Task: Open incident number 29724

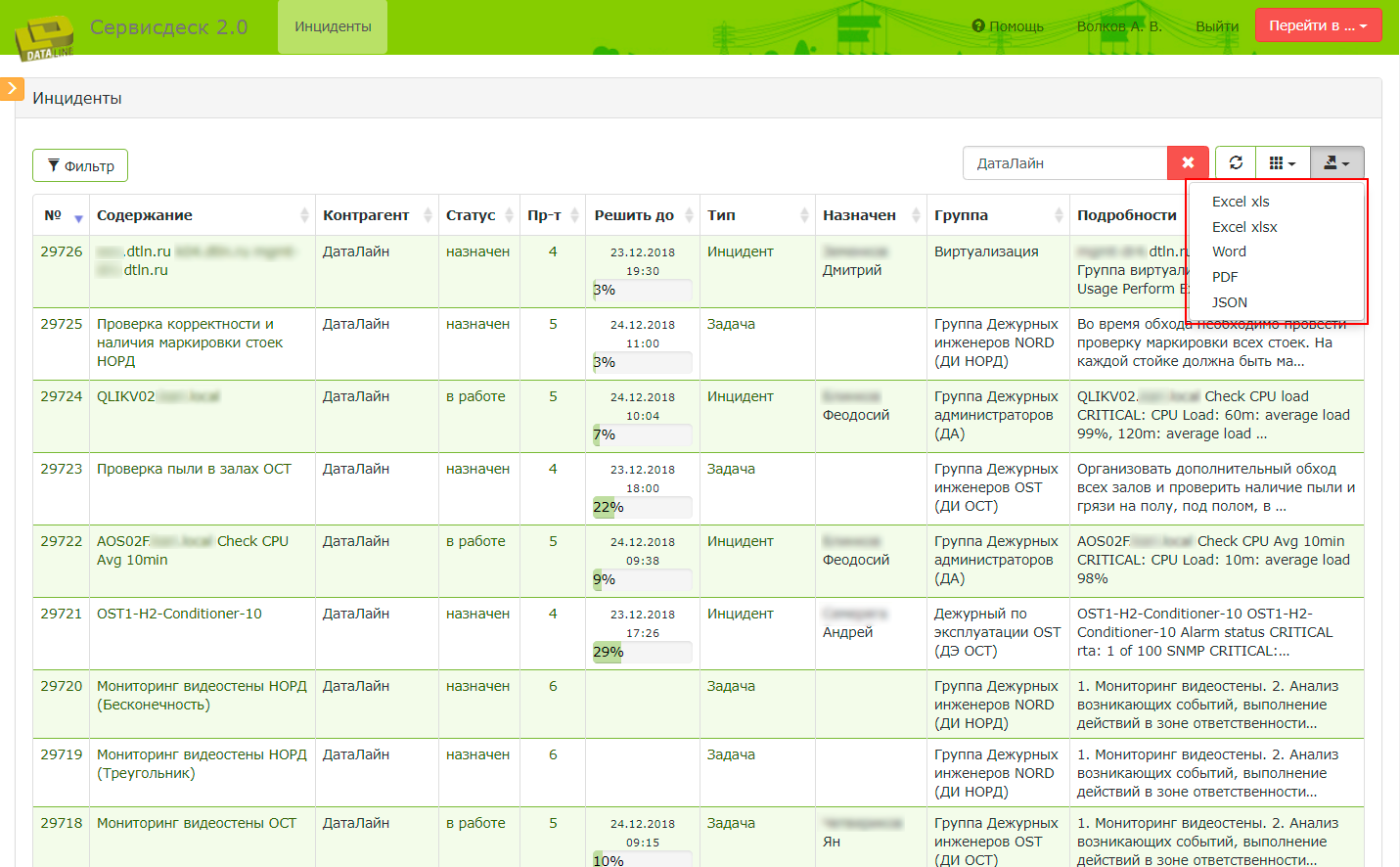Action: [62, 396]
